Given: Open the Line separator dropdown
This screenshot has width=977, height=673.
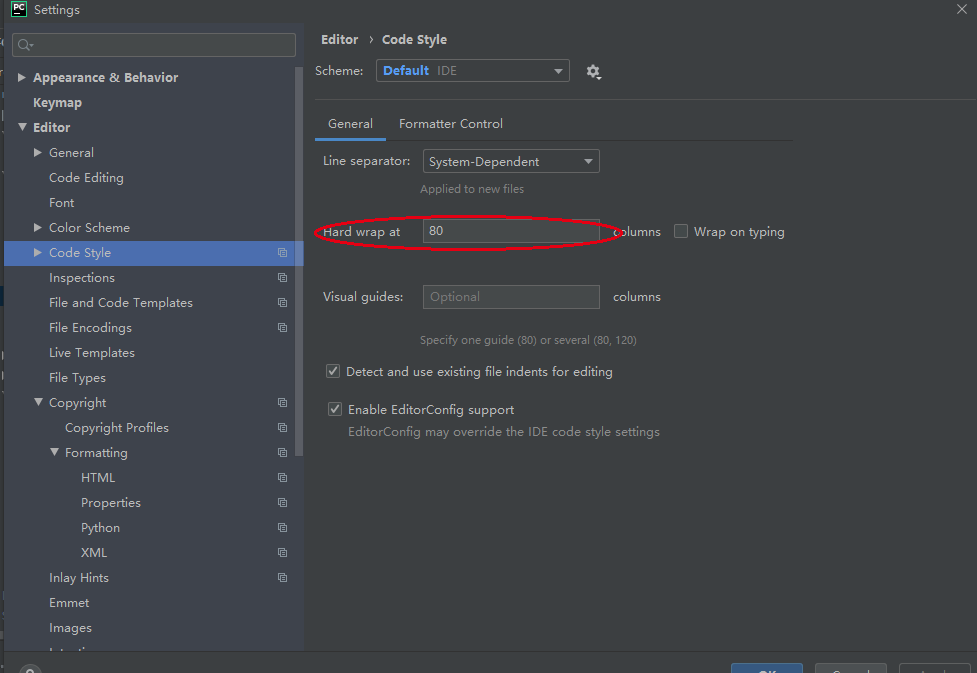Looking at the screenshot, I should tap(510, 161).
